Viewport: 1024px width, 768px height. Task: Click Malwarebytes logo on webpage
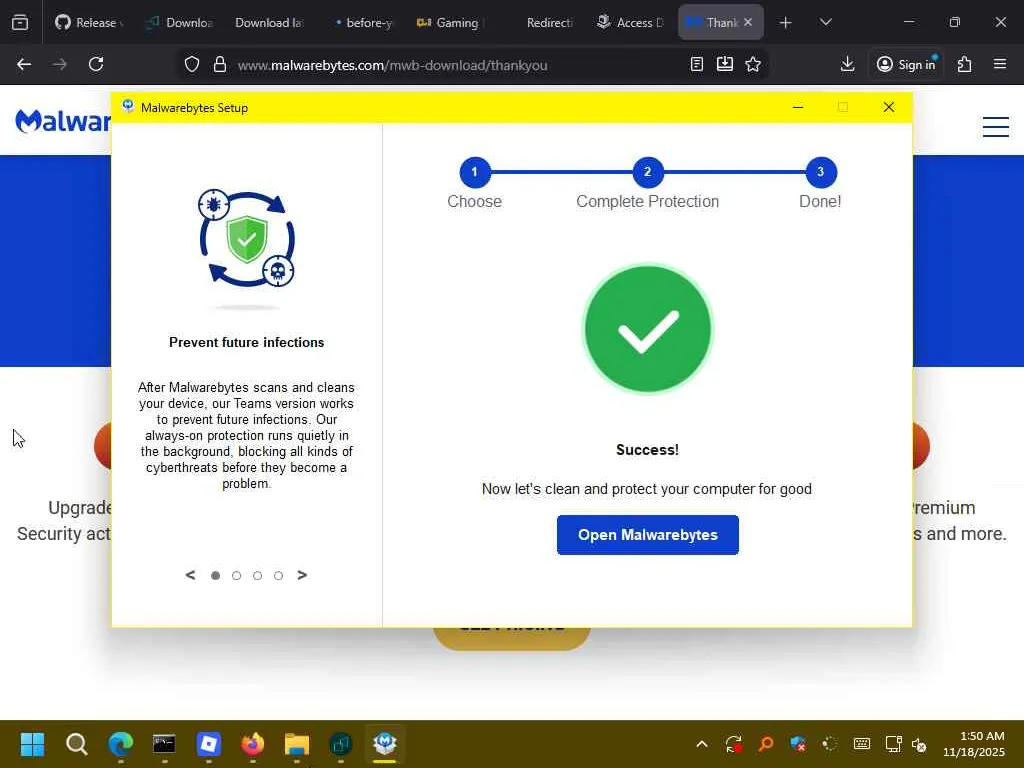coord(63,121)
